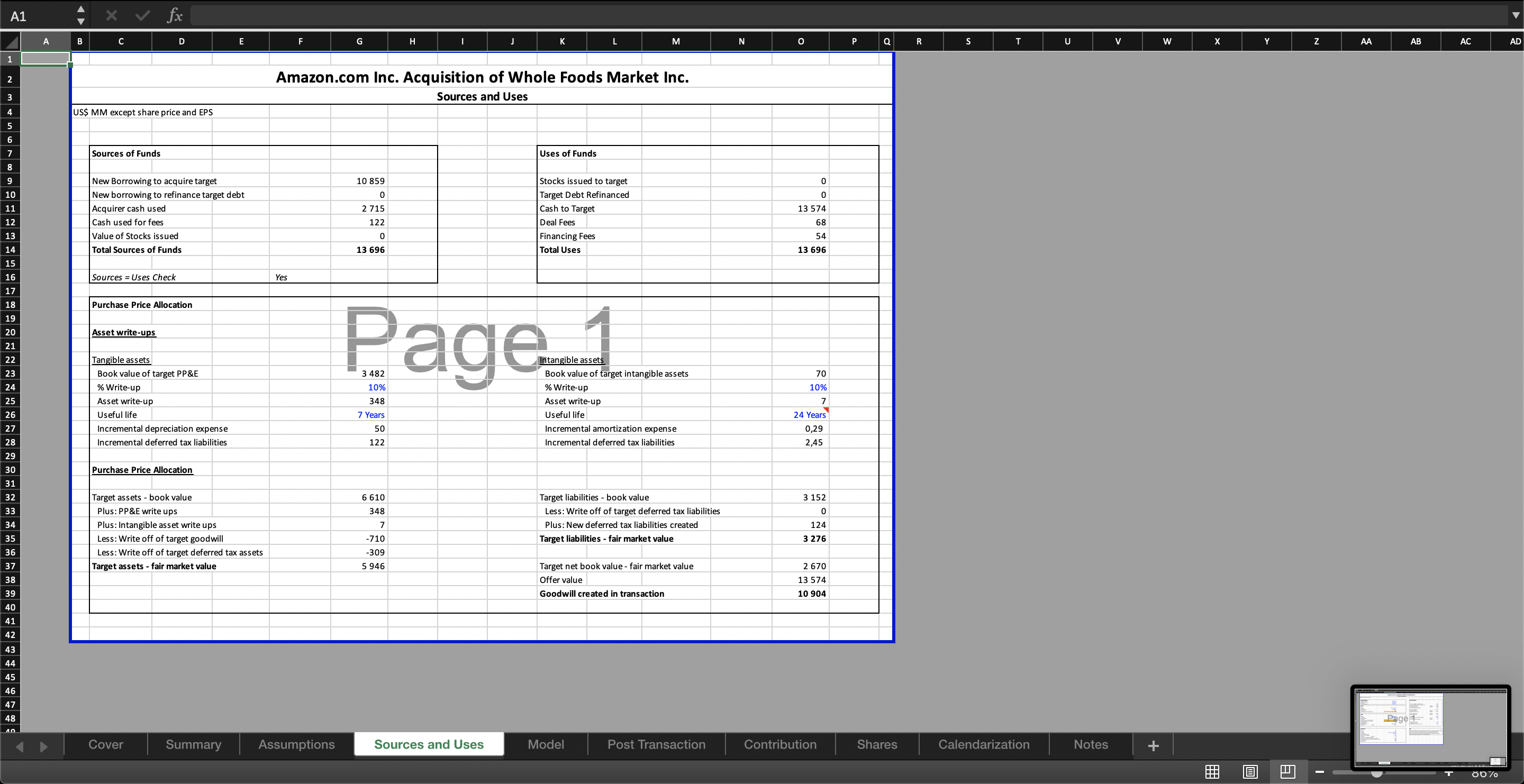Select 'Cash to Target' label cell

click(x=567, y=209)
